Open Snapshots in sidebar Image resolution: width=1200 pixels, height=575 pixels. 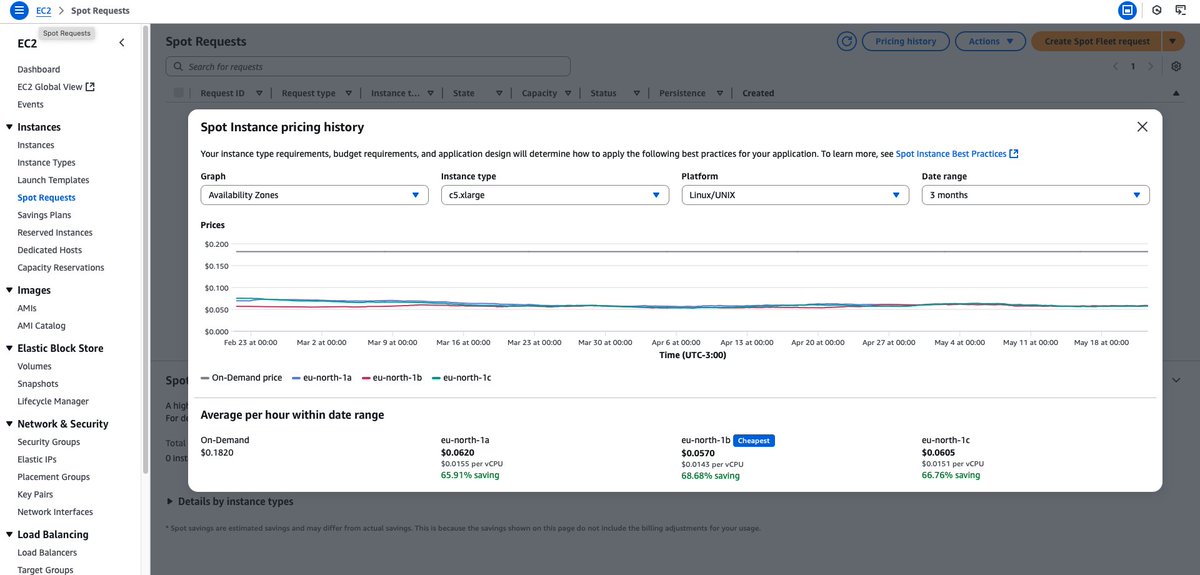(38, 384)
